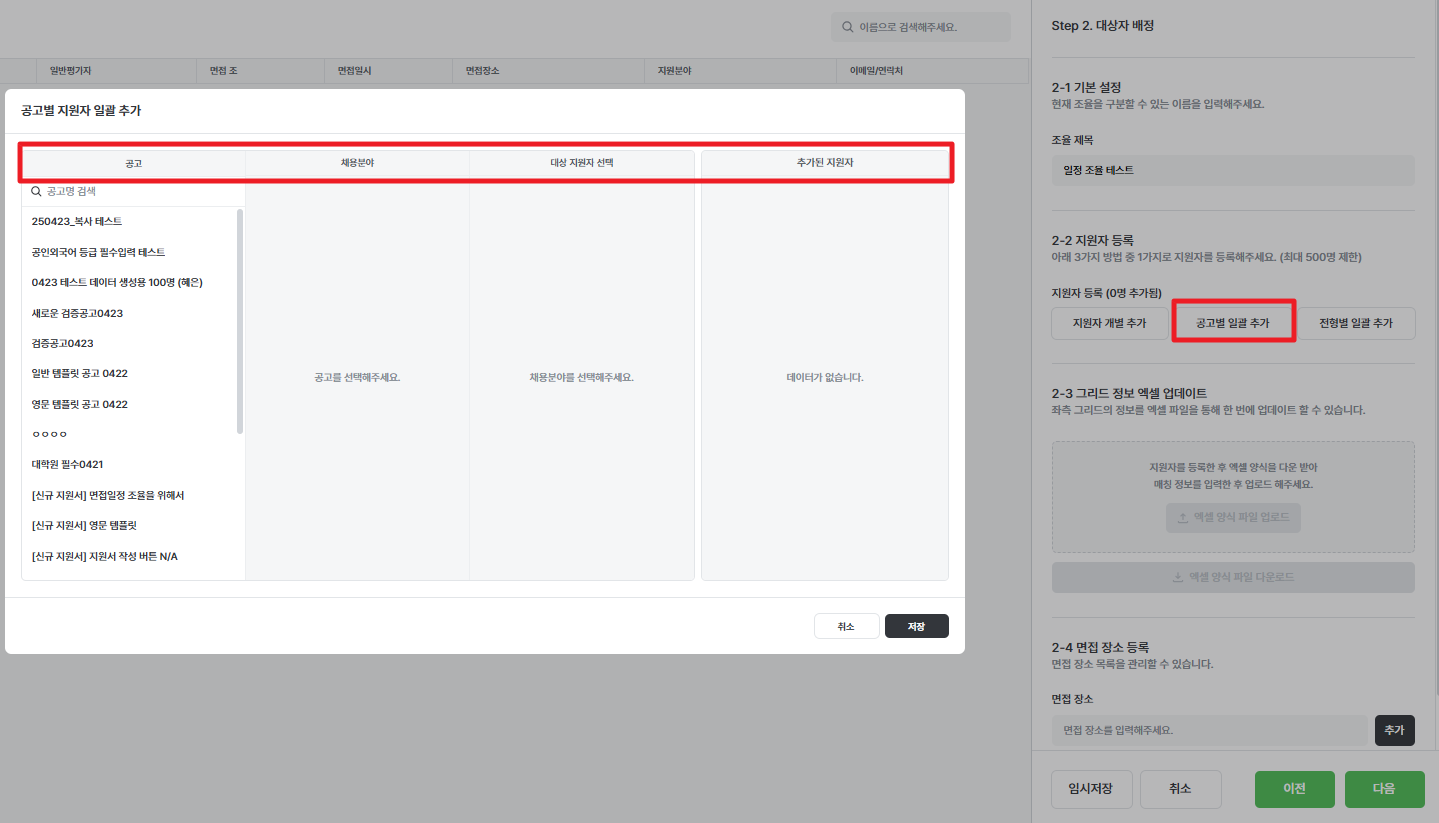Viewport: 1439px width, 823px height.
Task: Click the 지원자 개별 추가 button
Action: pyautogui.click(x=1109, y=323)
